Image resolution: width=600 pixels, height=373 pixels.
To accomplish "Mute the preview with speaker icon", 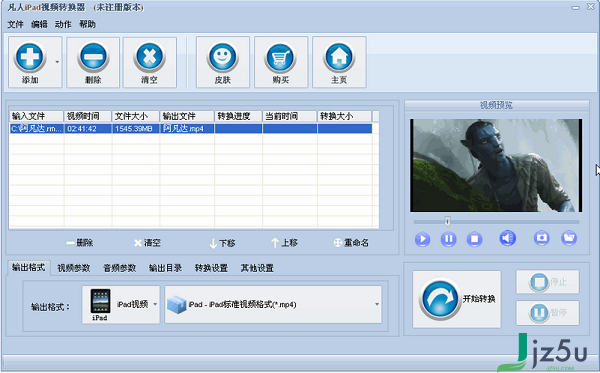I will pos(508,238).
